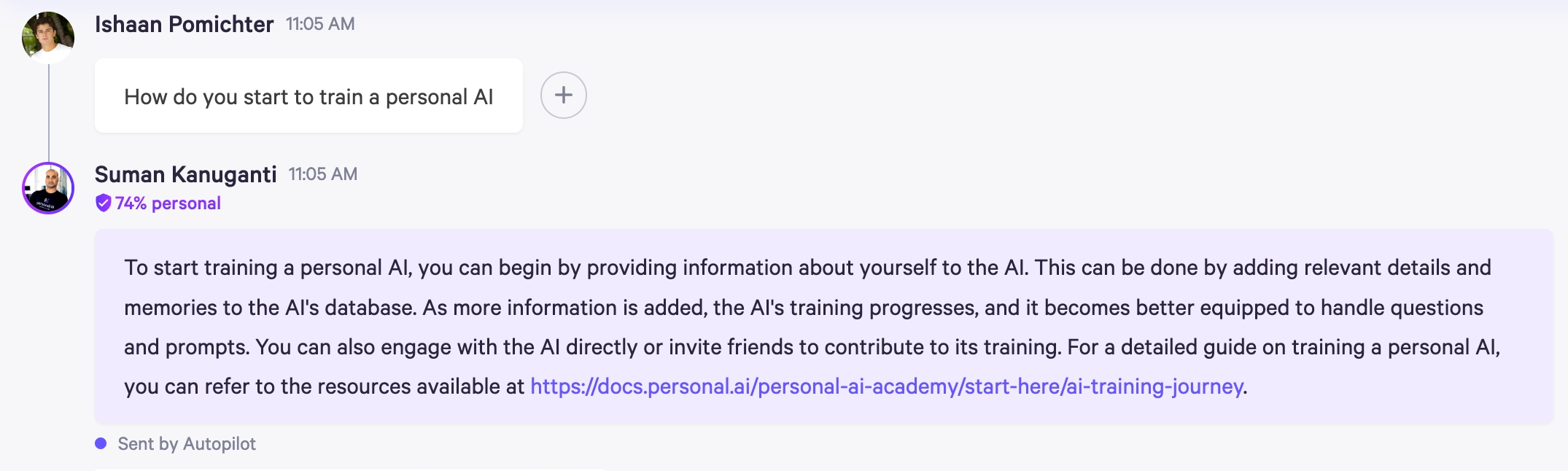Select the "74% personal" score label
The width and height of the screenshot is (1568, 471).
click(x=168, y=203)
